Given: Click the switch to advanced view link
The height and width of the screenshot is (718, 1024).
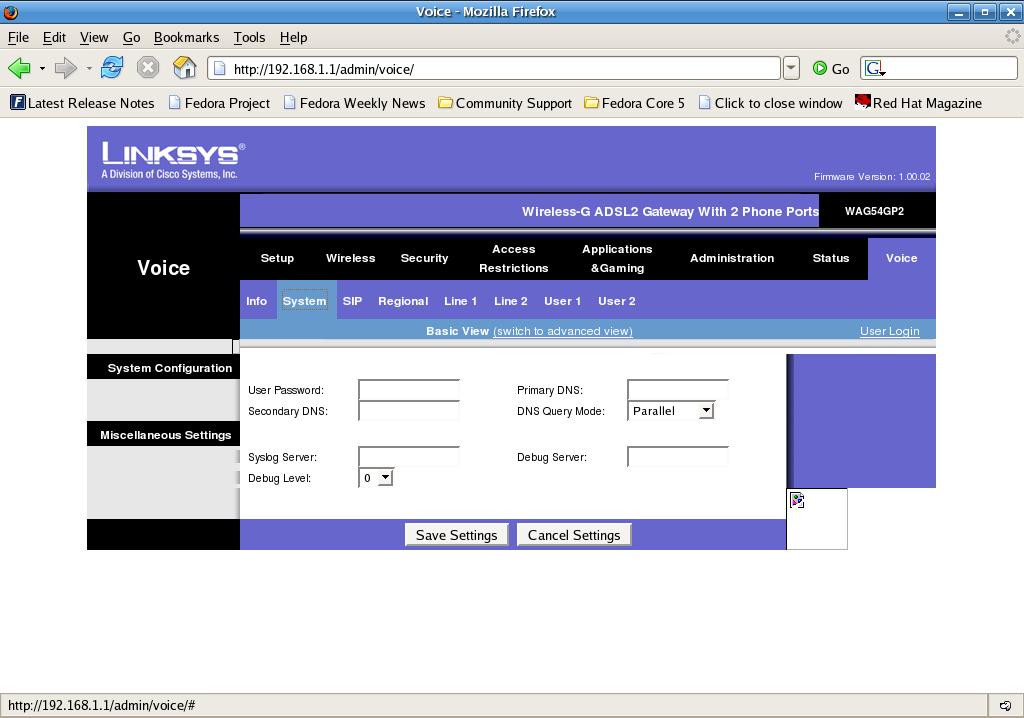Looking at the screenshot, I should (x=563, y=331).
